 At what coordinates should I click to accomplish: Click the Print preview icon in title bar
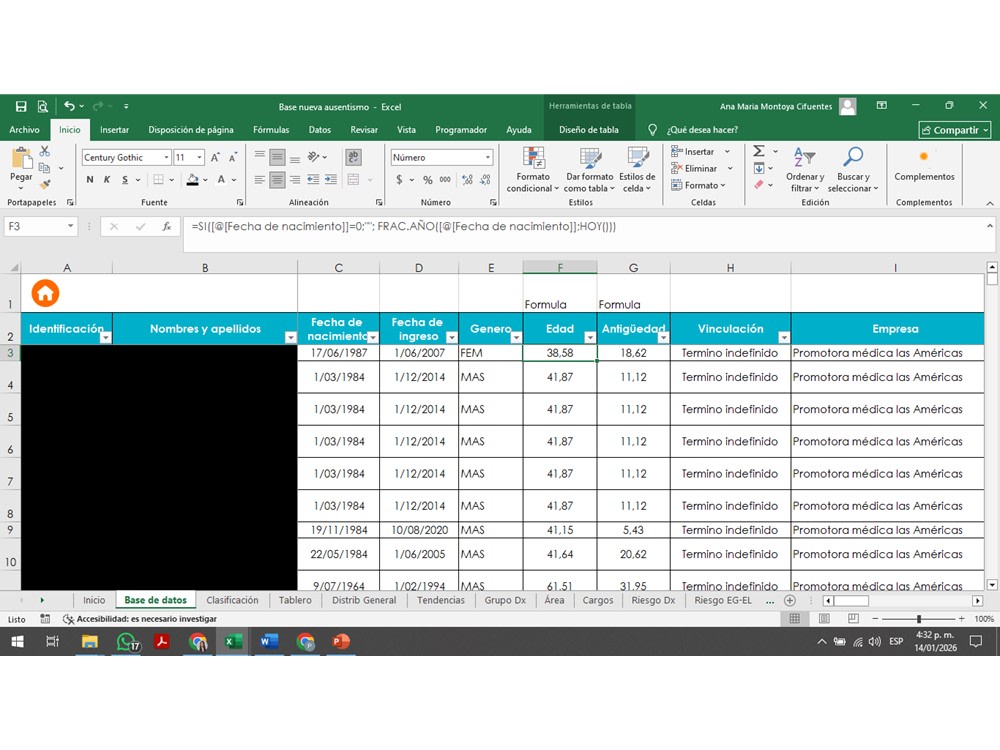pos(43,107)
